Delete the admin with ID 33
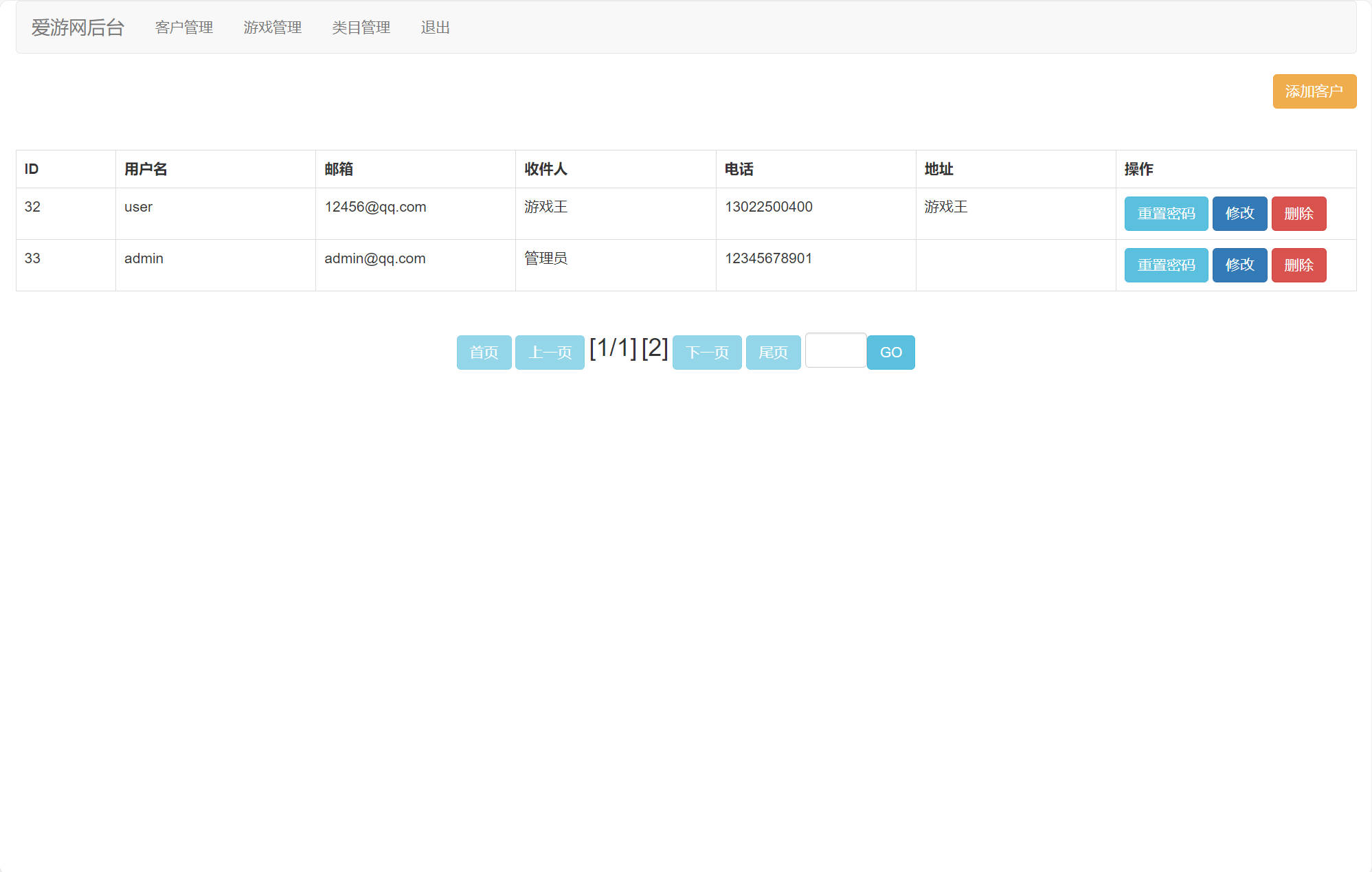 tap(1298, 265)
